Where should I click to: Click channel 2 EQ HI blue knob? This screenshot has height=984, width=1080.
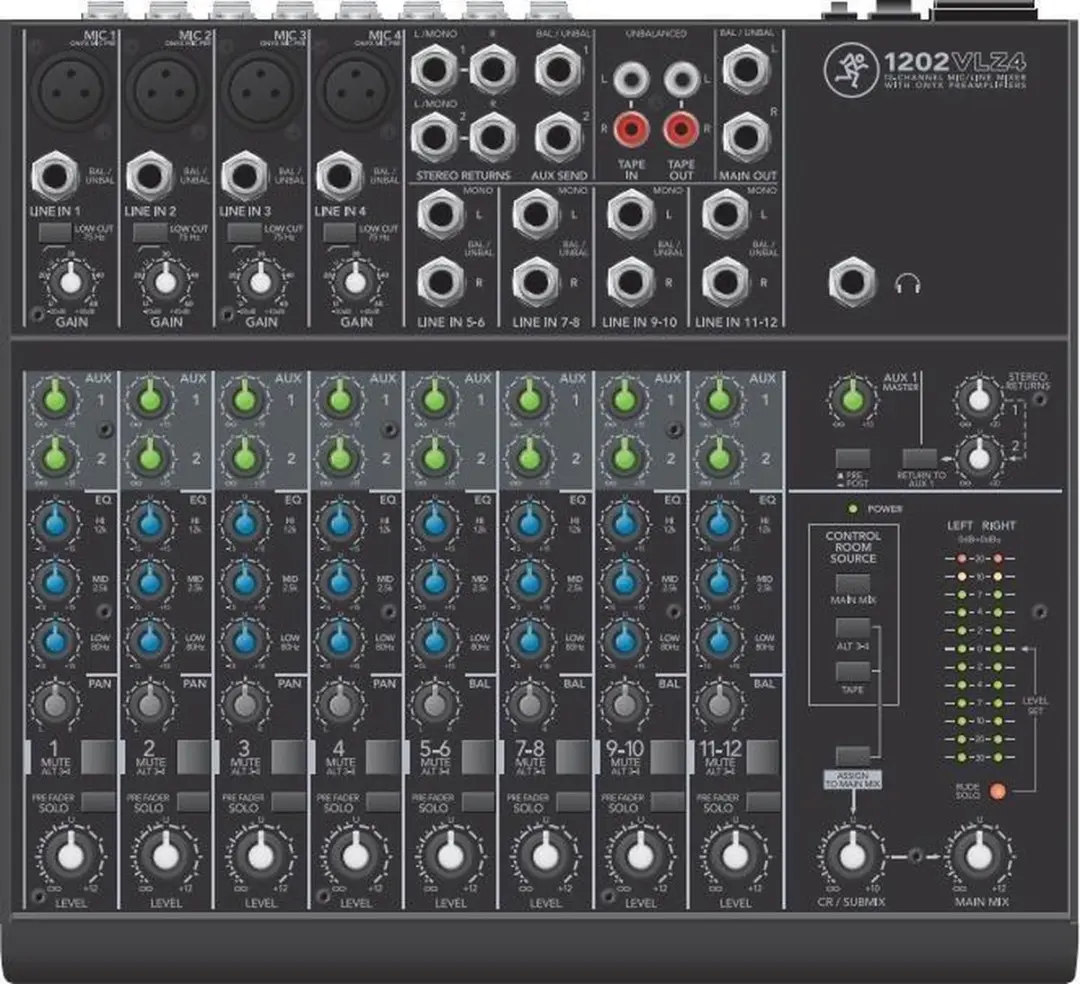(150, 524)
